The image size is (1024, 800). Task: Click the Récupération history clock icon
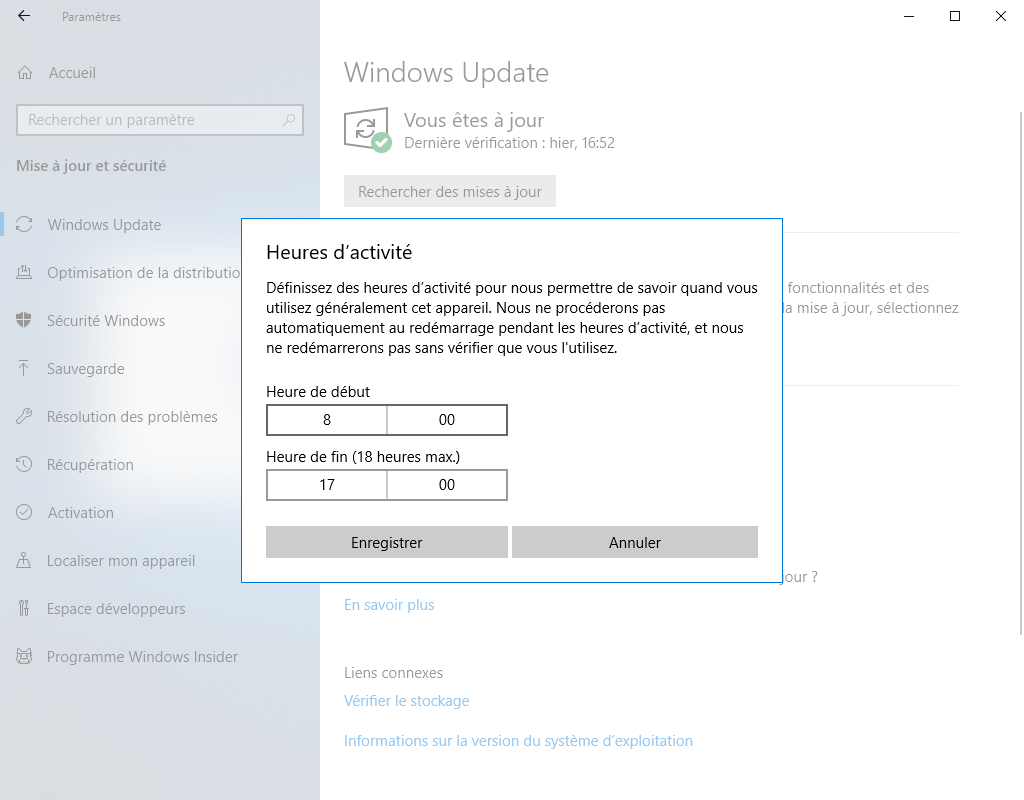[24, 464]
